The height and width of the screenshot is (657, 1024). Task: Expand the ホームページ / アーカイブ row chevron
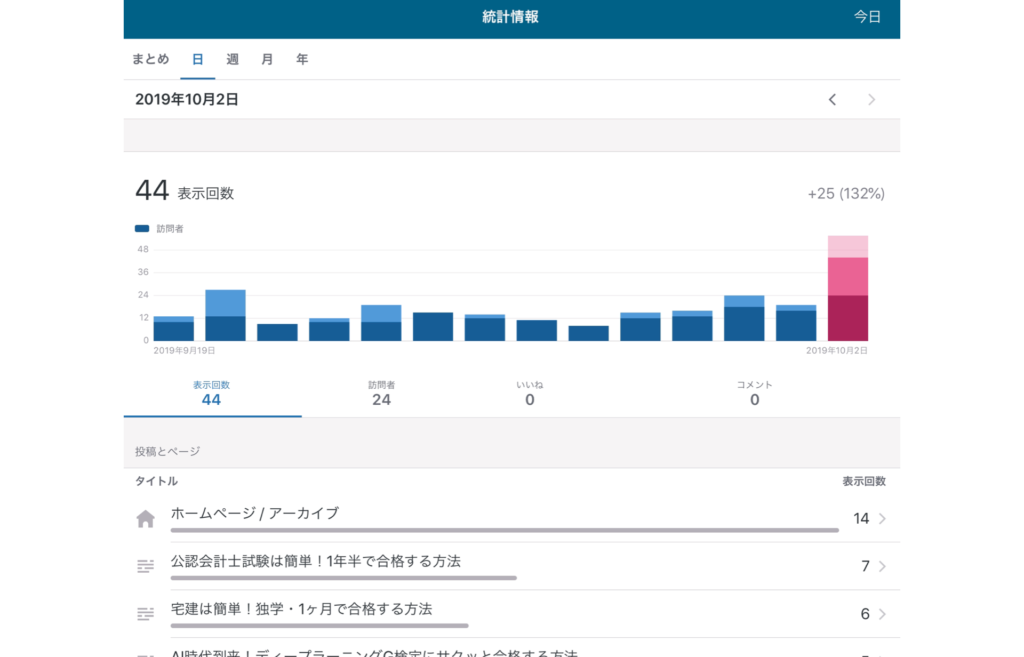click(881, 518)
